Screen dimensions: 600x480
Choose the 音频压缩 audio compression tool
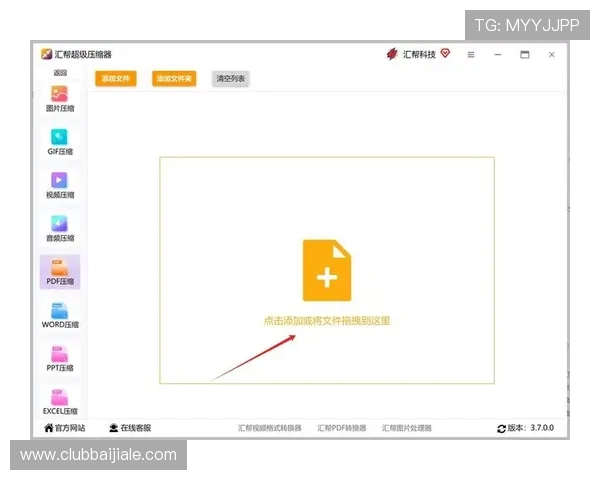60,229
